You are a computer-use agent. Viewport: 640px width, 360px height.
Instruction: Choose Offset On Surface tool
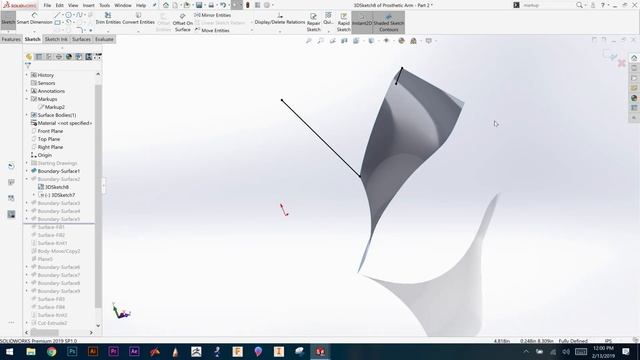coord(182,22)
